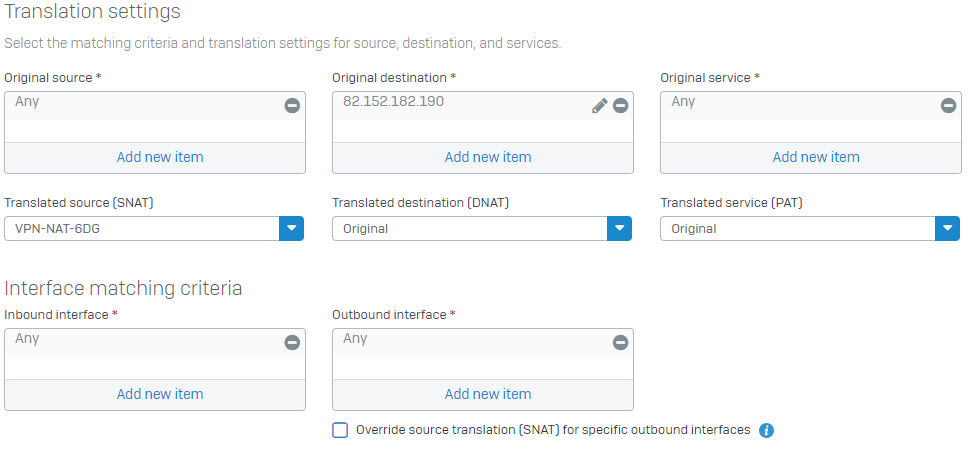Expand the Translated source (SNAT) dropdown arrow
This screenshot has height=456, width=979.
pos(292,229)
